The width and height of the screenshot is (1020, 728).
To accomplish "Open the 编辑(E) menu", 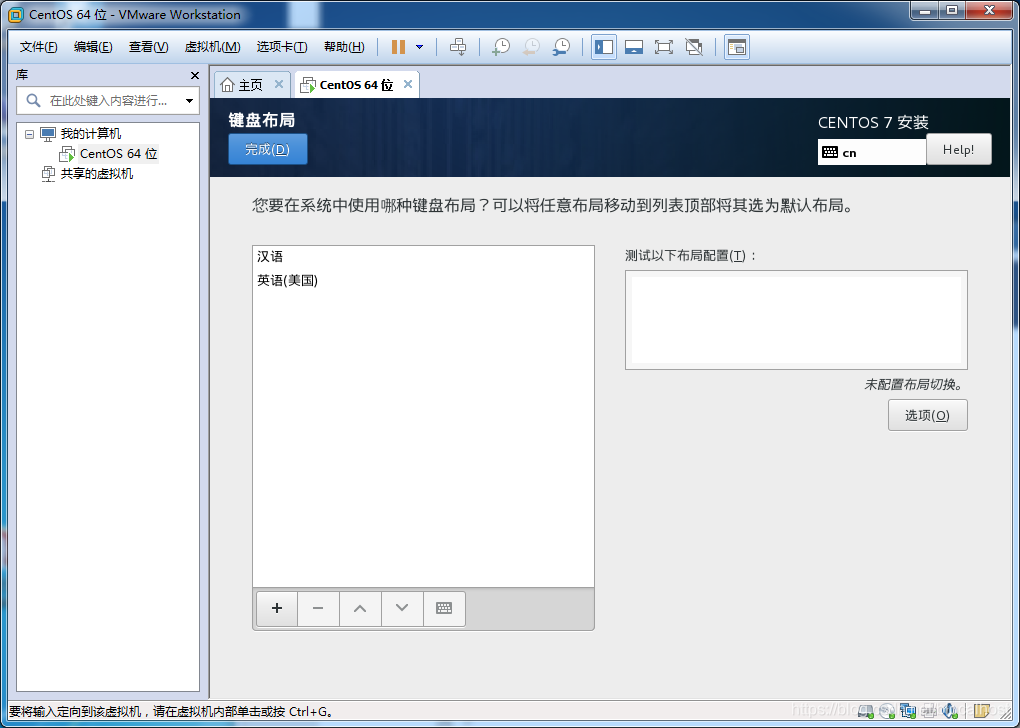I will pos(93,47).
